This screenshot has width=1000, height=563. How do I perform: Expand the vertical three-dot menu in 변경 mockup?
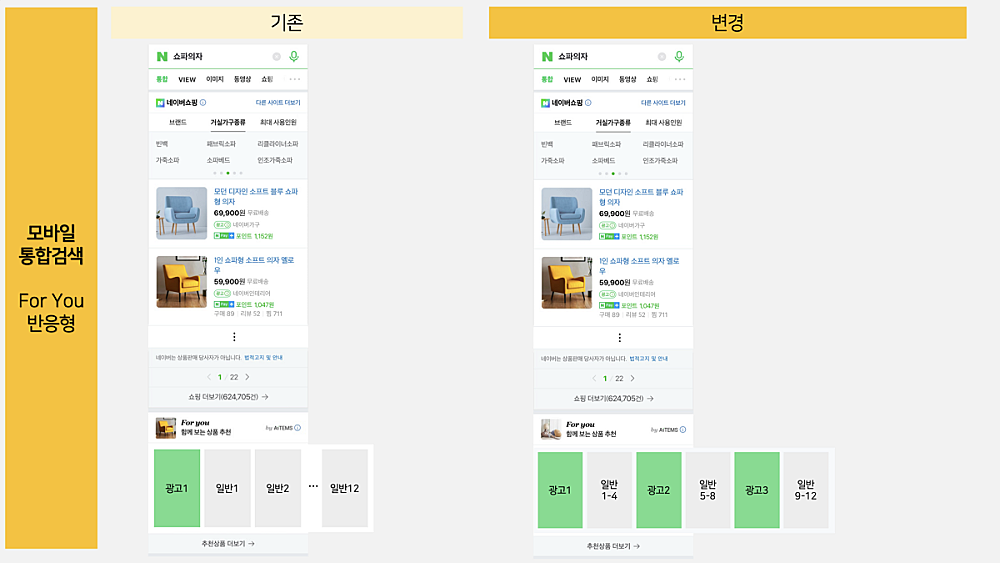[x=619, y=338]
